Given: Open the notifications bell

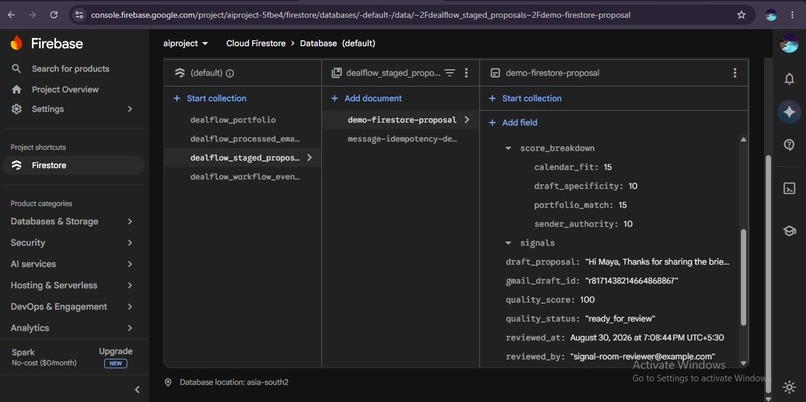Looking at the screenshot, I should 789,79.
